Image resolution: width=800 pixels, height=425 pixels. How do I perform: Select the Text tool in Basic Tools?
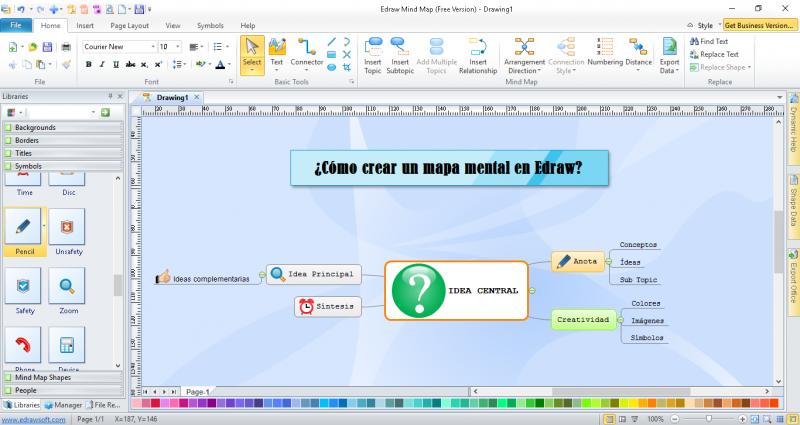[277, 52]
